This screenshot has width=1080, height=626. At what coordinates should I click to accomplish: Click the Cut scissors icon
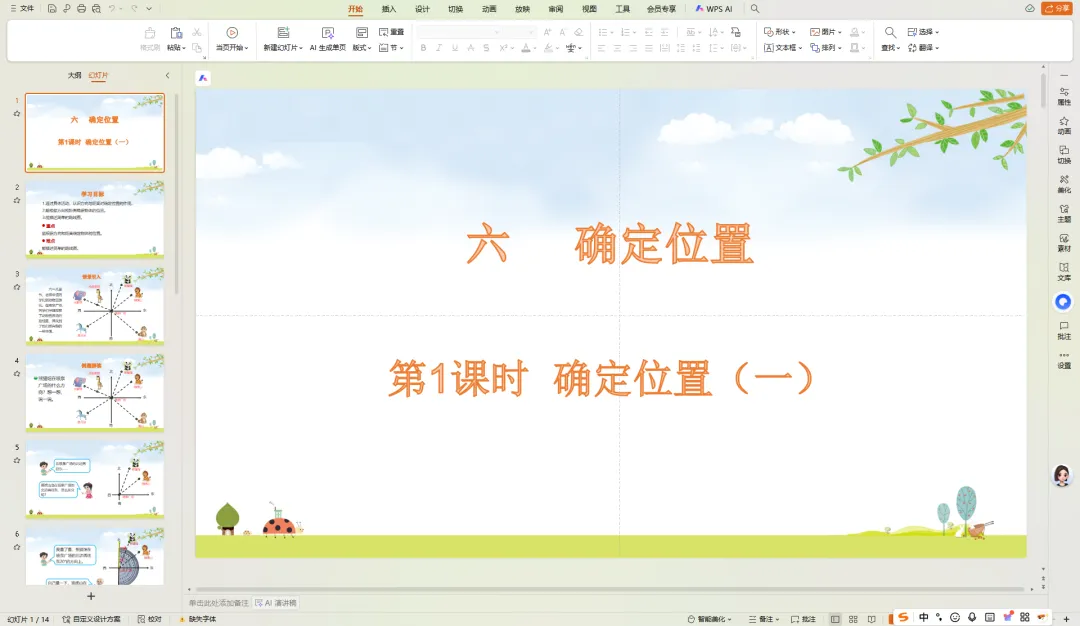196,32
